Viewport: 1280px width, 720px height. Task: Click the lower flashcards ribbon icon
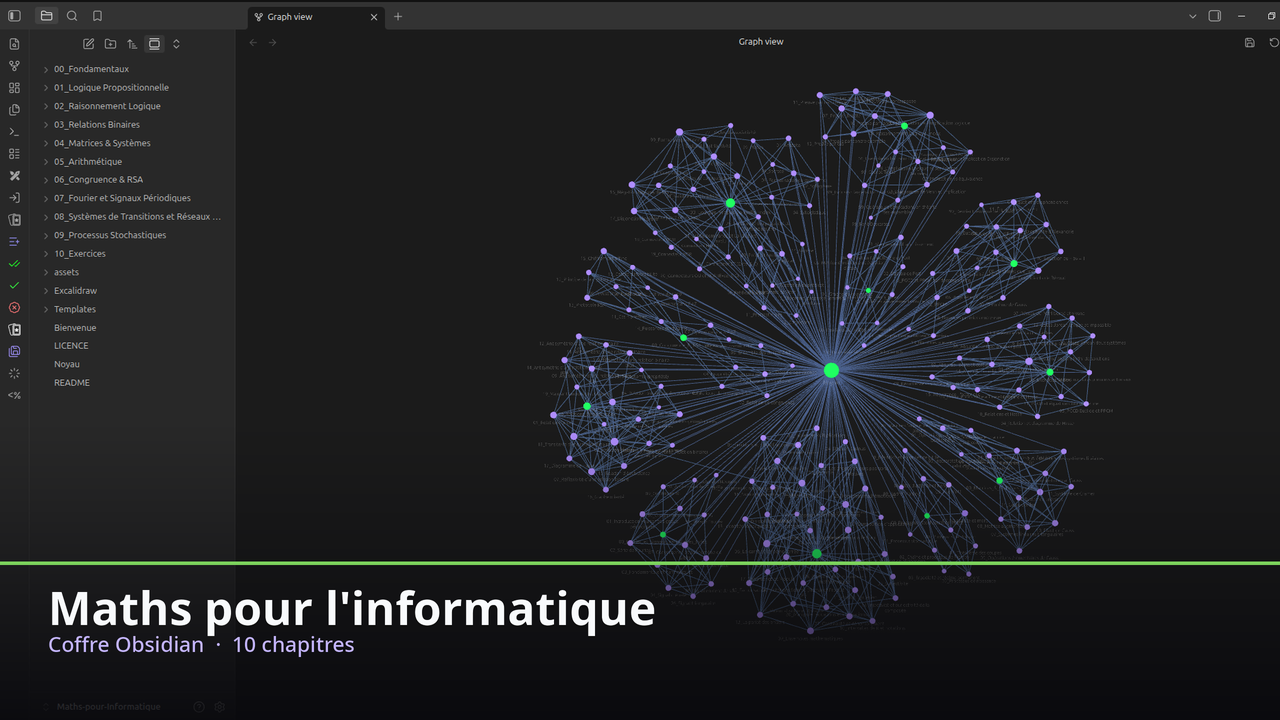pyautogui.click(x=14, y=330)
